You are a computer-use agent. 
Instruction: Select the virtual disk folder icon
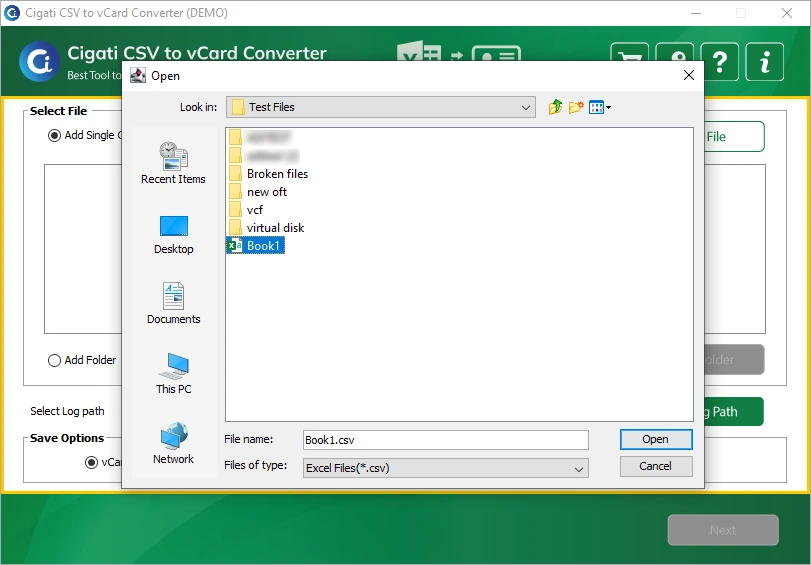pyautogui.click(x=235, y=228)
